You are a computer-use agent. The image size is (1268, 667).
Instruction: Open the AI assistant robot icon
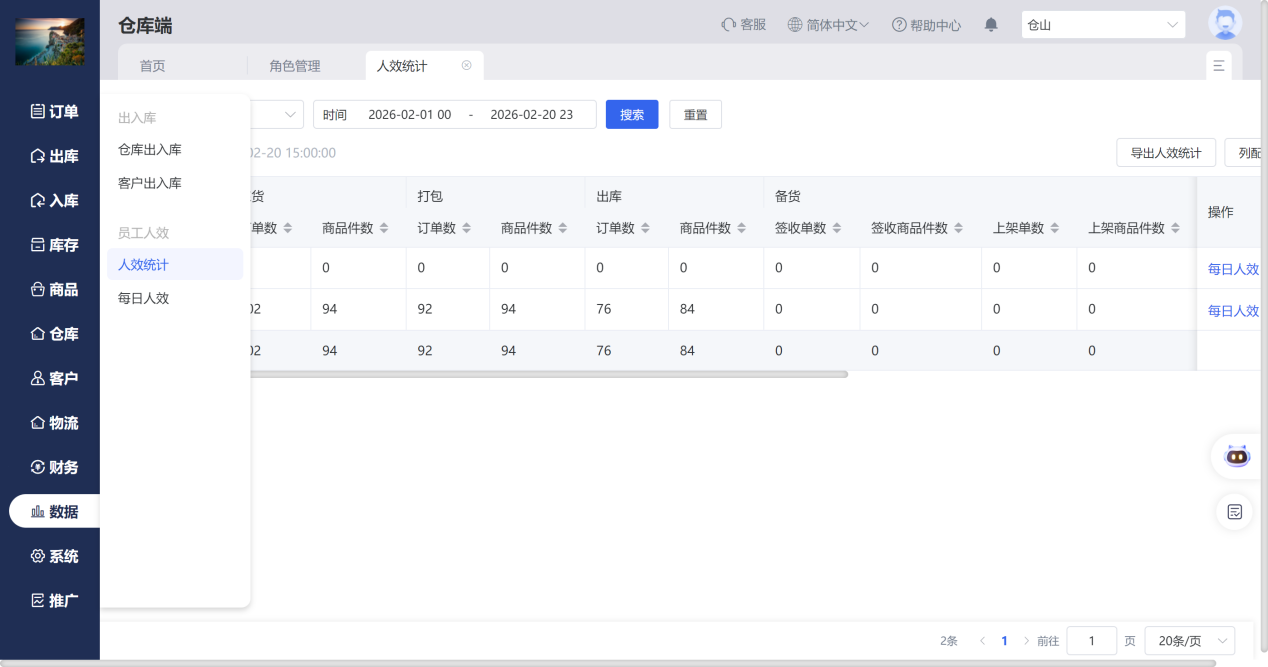(1235, 456)
